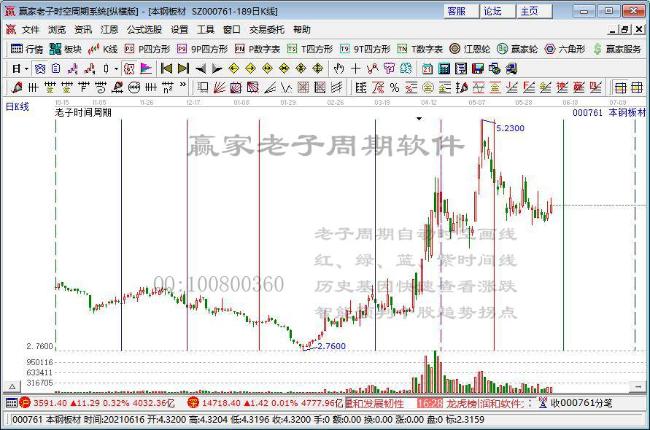Viewport: 650px width, 430px height.
Task: Click the black triangle marker atop chart
Action: [419, 119]
